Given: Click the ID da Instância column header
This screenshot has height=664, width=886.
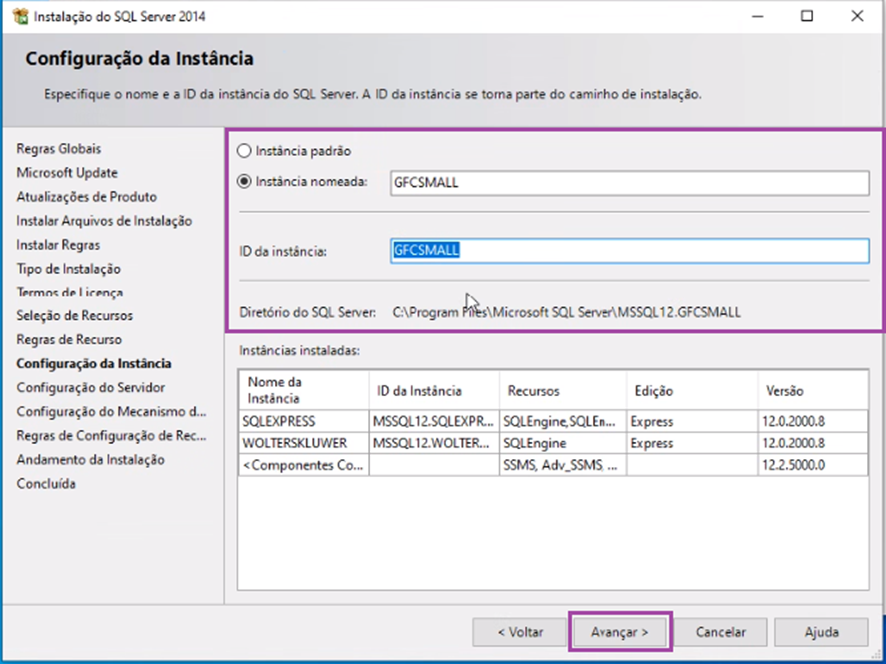Looking at the screenshot, I should 434,390.
